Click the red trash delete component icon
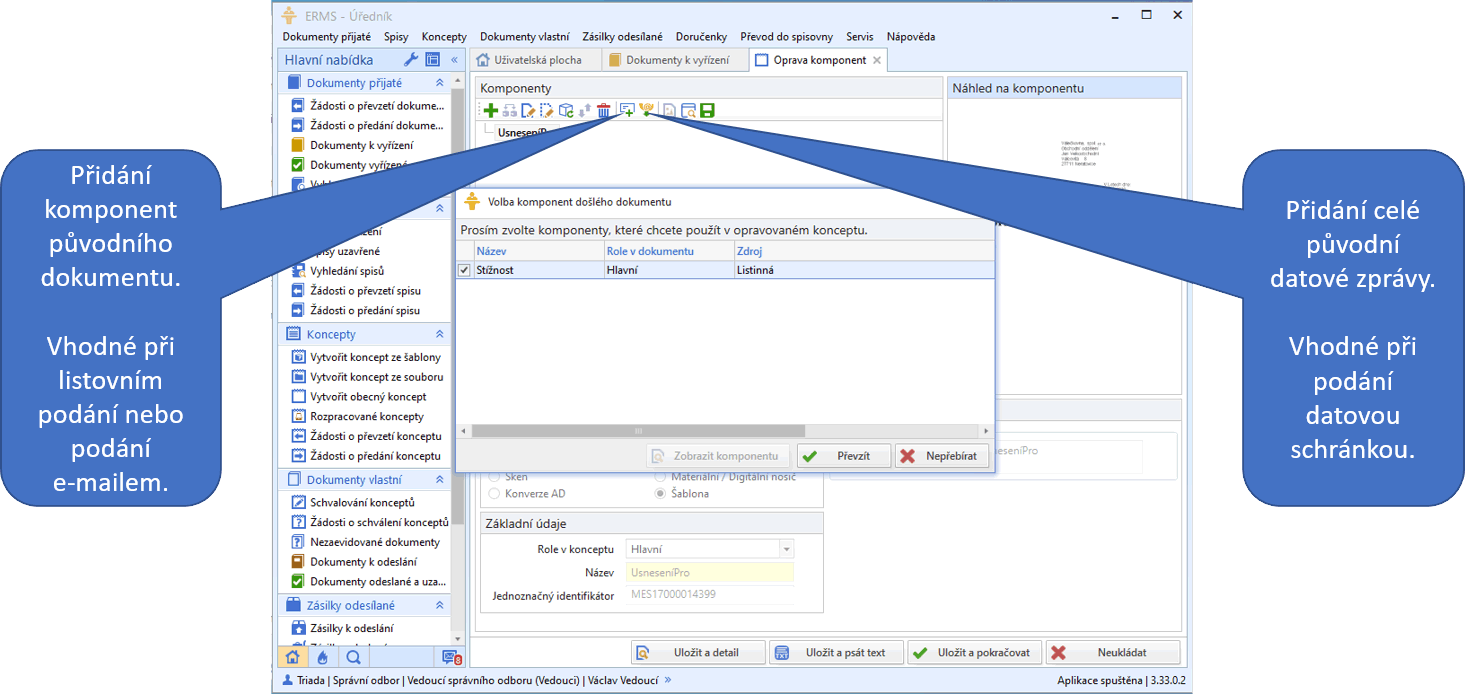 click(604, 111)
